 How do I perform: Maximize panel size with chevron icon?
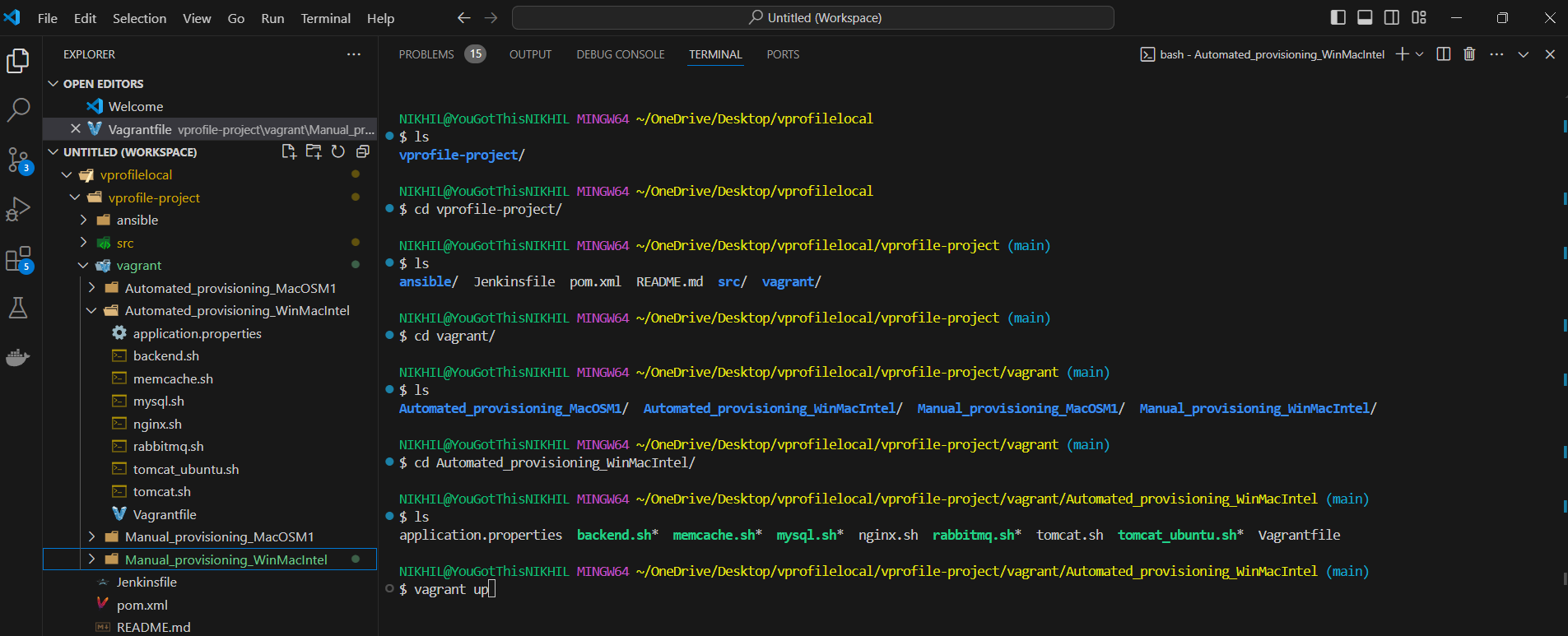tap(1524, 54)
